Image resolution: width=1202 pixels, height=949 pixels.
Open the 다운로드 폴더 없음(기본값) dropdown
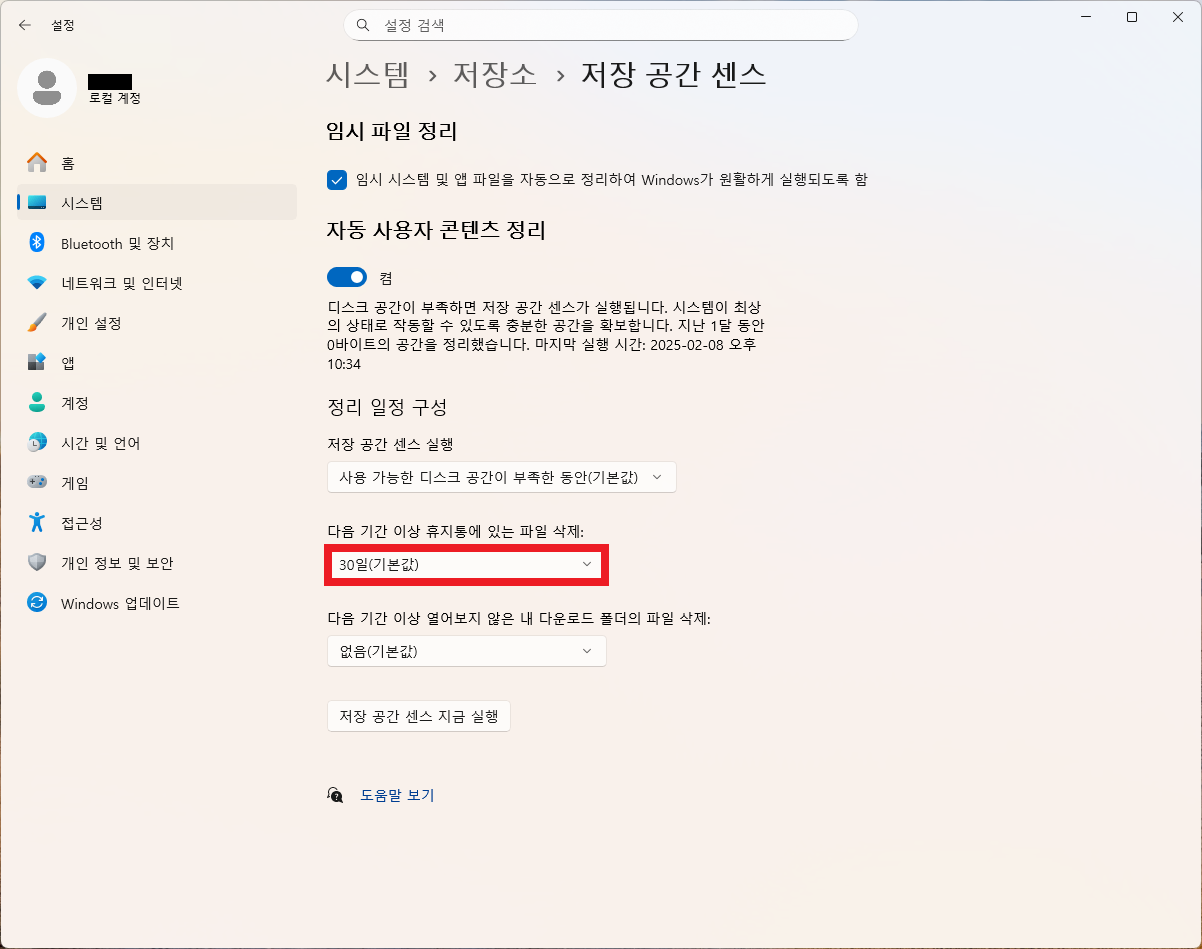(x=467, y=651)
